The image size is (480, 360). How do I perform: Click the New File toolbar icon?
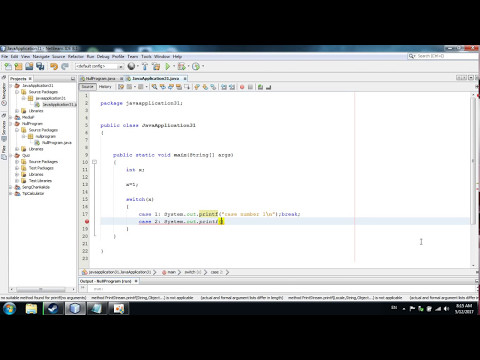tap(8, 66)
